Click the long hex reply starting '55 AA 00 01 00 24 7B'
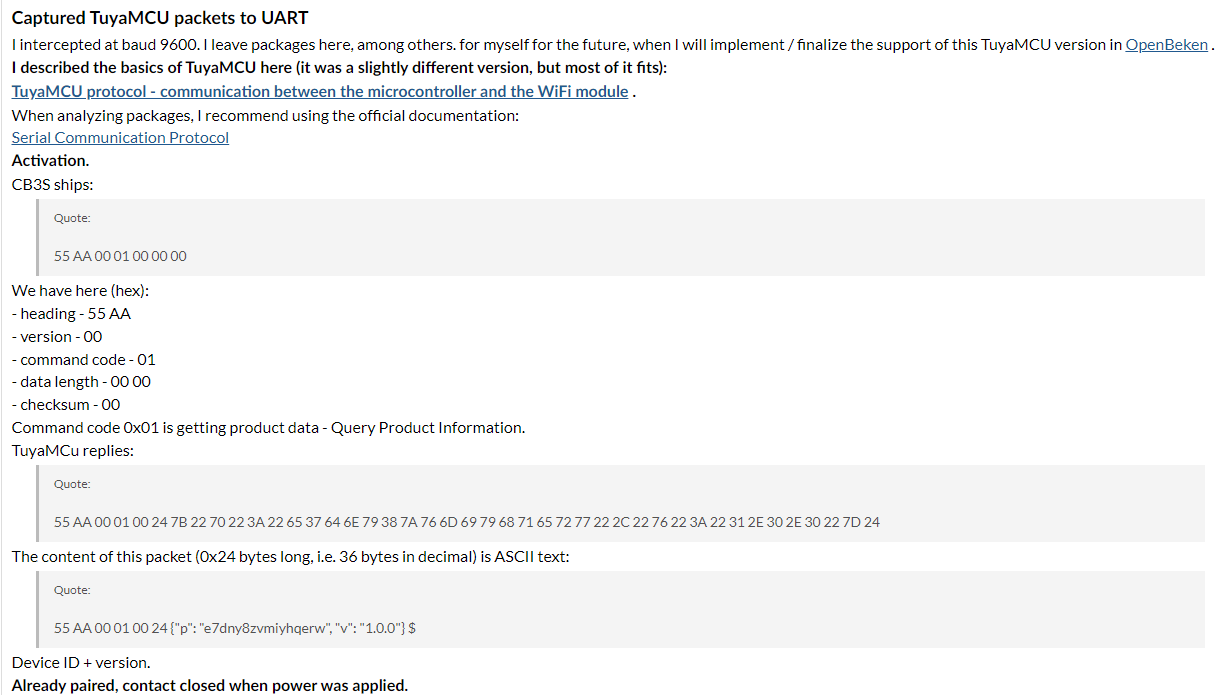This screenshot has width=1231, height=695. (467, 522)
